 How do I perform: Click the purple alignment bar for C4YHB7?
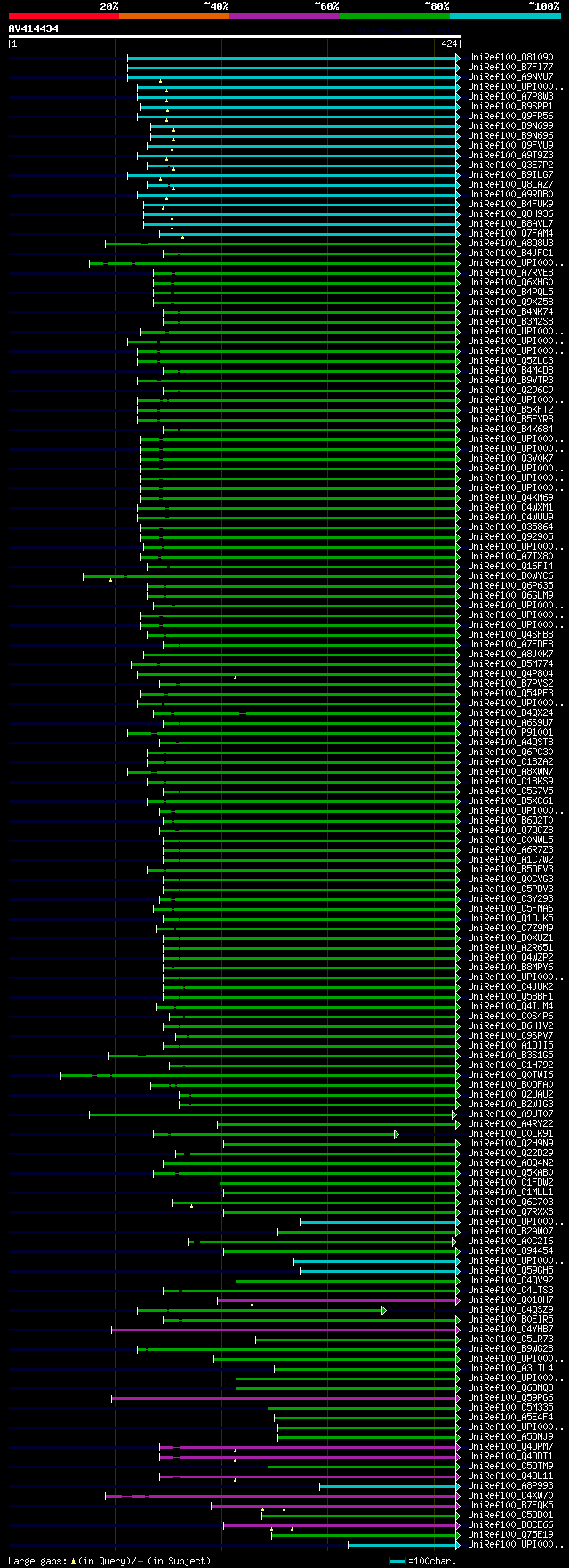[284, 1330]
